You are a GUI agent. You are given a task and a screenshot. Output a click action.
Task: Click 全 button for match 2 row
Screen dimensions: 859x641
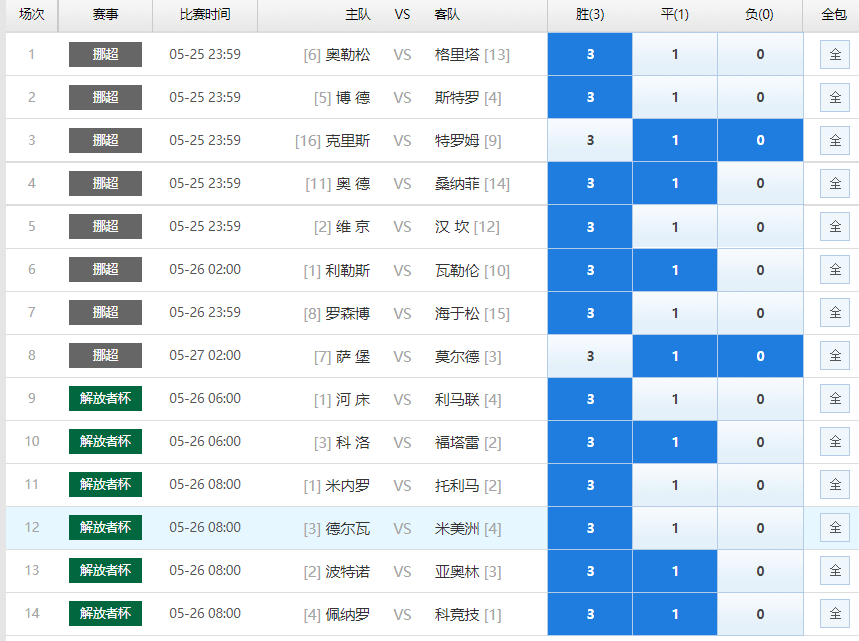point(835,97)
